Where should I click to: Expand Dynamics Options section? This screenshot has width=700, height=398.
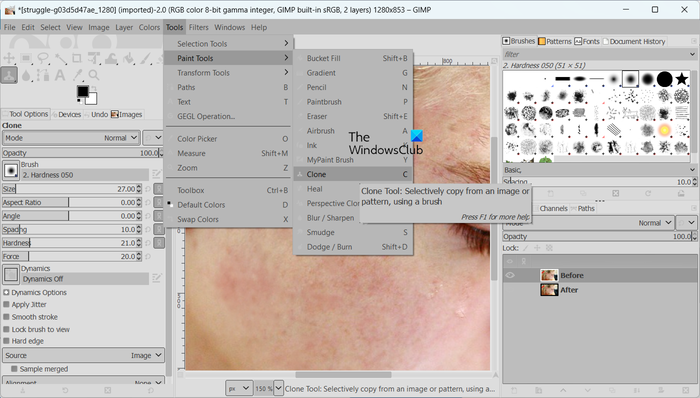(6, 293)
